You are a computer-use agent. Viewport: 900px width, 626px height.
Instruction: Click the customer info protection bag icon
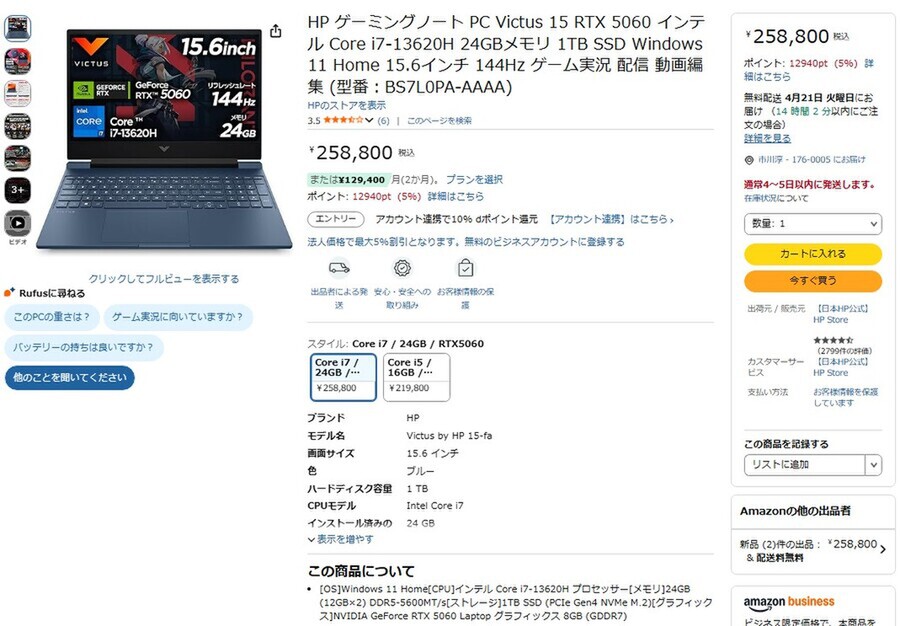point(465,268)
